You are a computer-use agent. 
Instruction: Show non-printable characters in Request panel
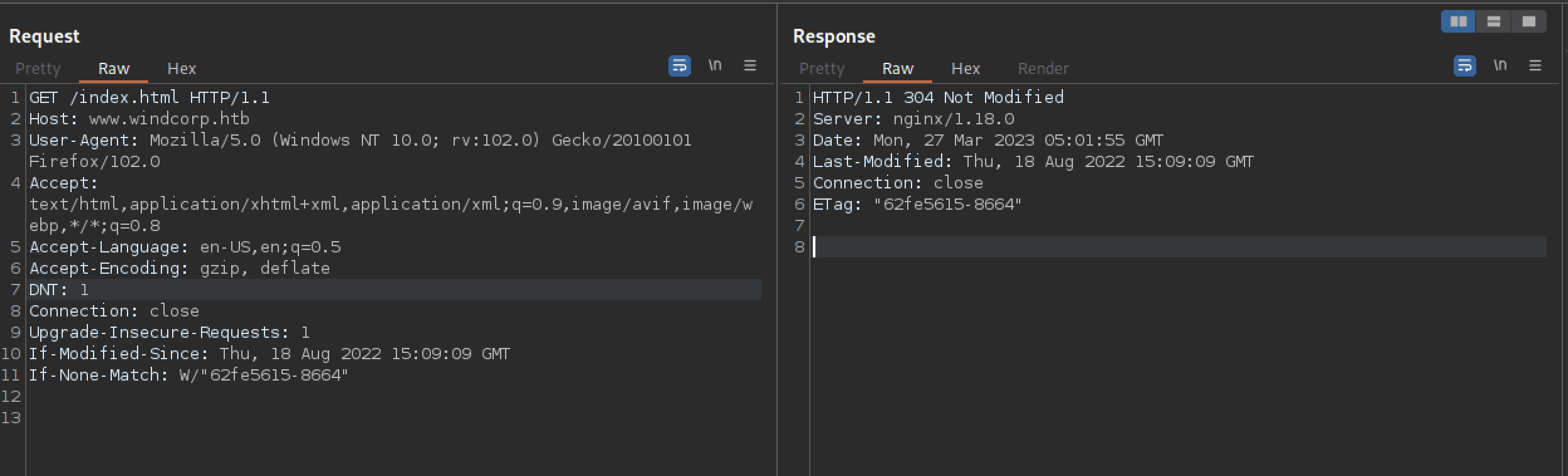(715, 65)
